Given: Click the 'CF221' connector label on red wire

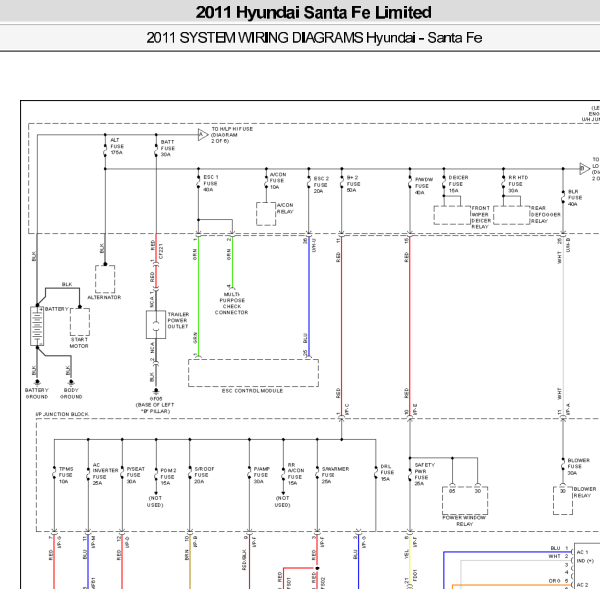Looking at the screenshot, I should [160, 251].
